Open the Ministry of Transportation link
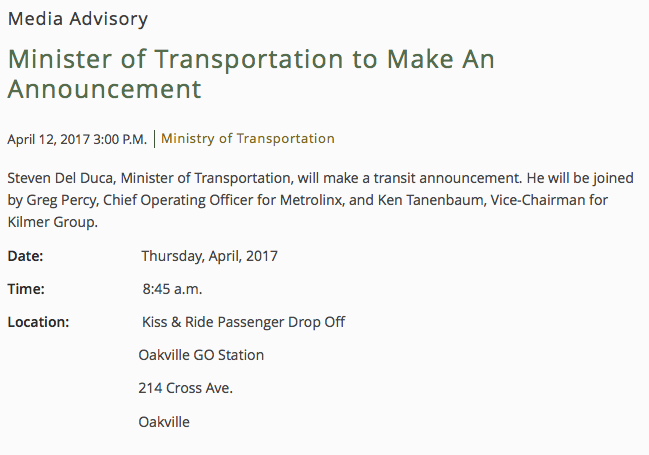The height and width of the screenshot is (455, 649). click(248, 139)
